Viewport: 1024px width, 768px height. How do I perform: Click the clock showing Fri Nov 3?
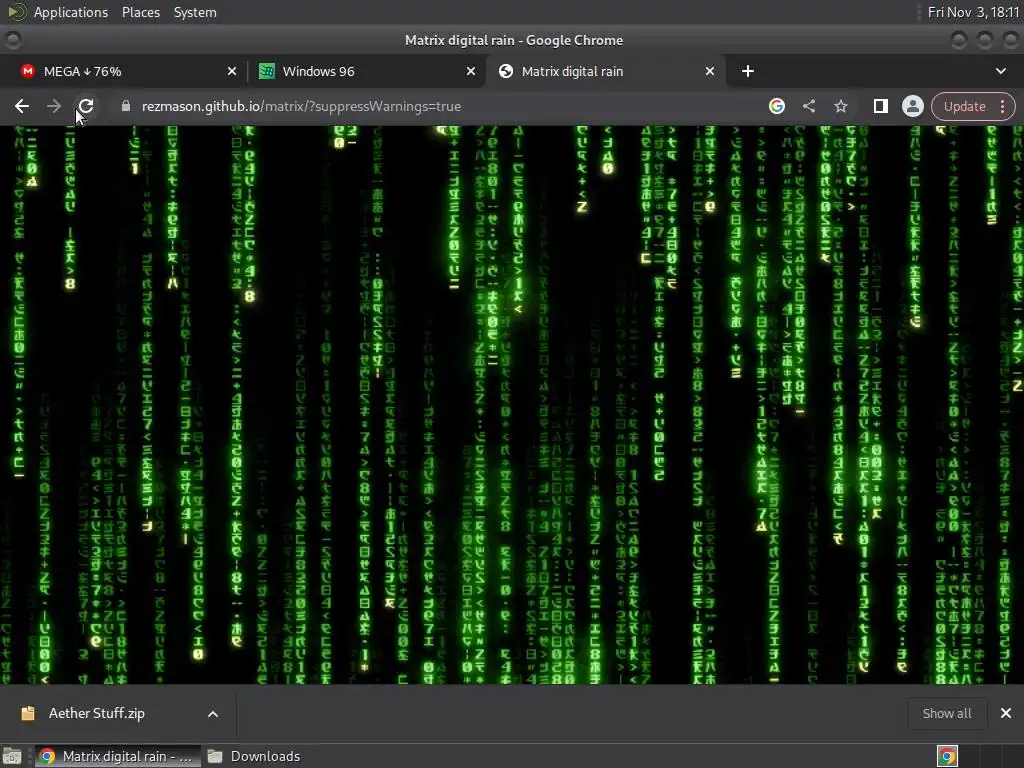tap(973, 12)
